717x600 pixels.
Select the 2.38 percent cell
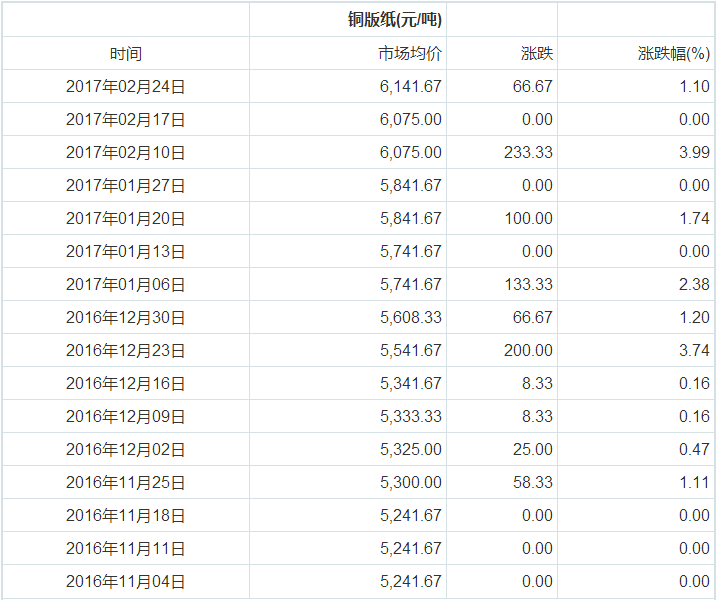click(x=694, y=285)
